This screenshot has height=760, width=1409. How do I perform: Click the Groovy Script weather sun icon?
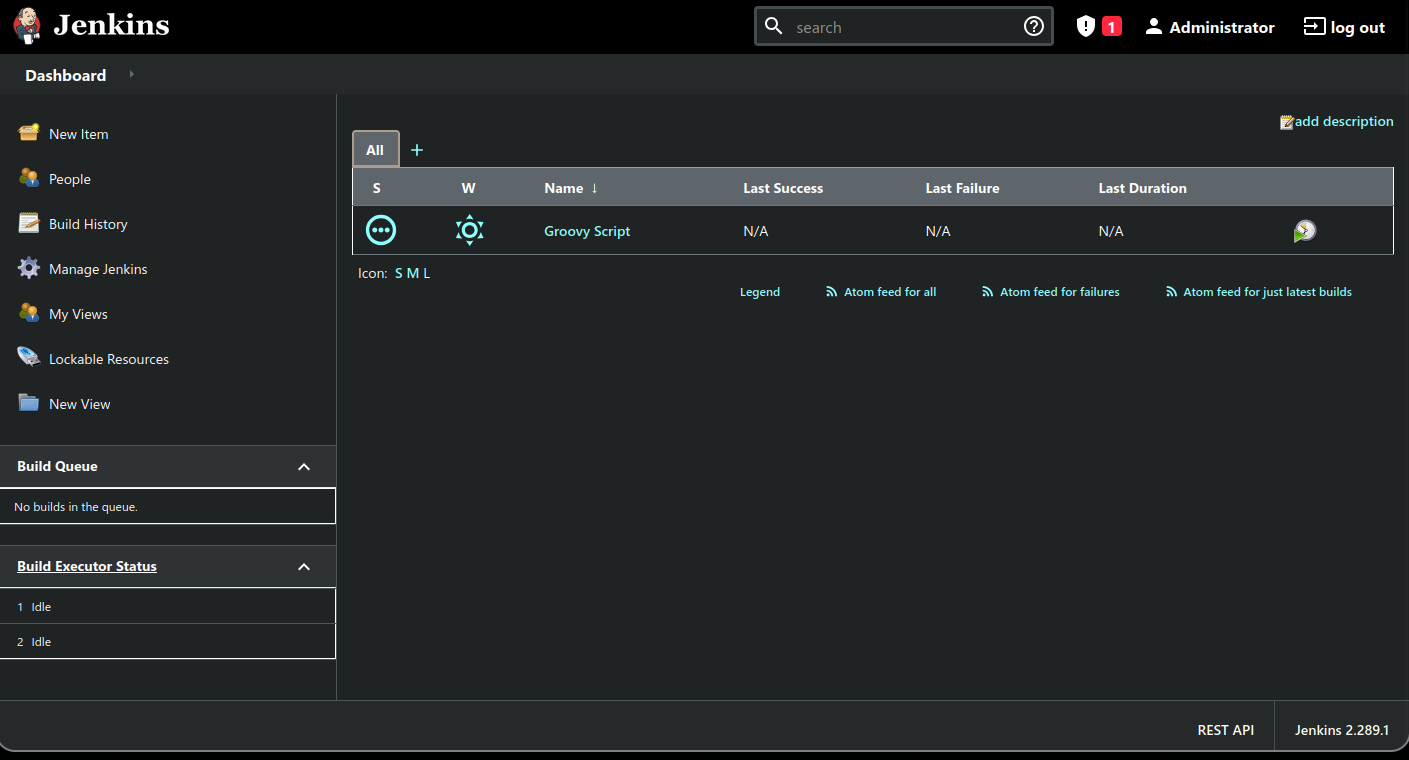coord(469,230)
